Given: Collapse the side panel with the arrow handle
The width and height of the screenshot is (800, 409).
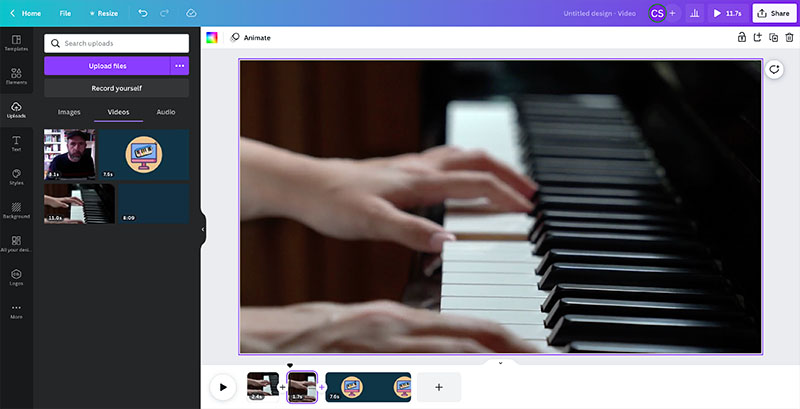Looking at the screenshot, I should point(203,229).
